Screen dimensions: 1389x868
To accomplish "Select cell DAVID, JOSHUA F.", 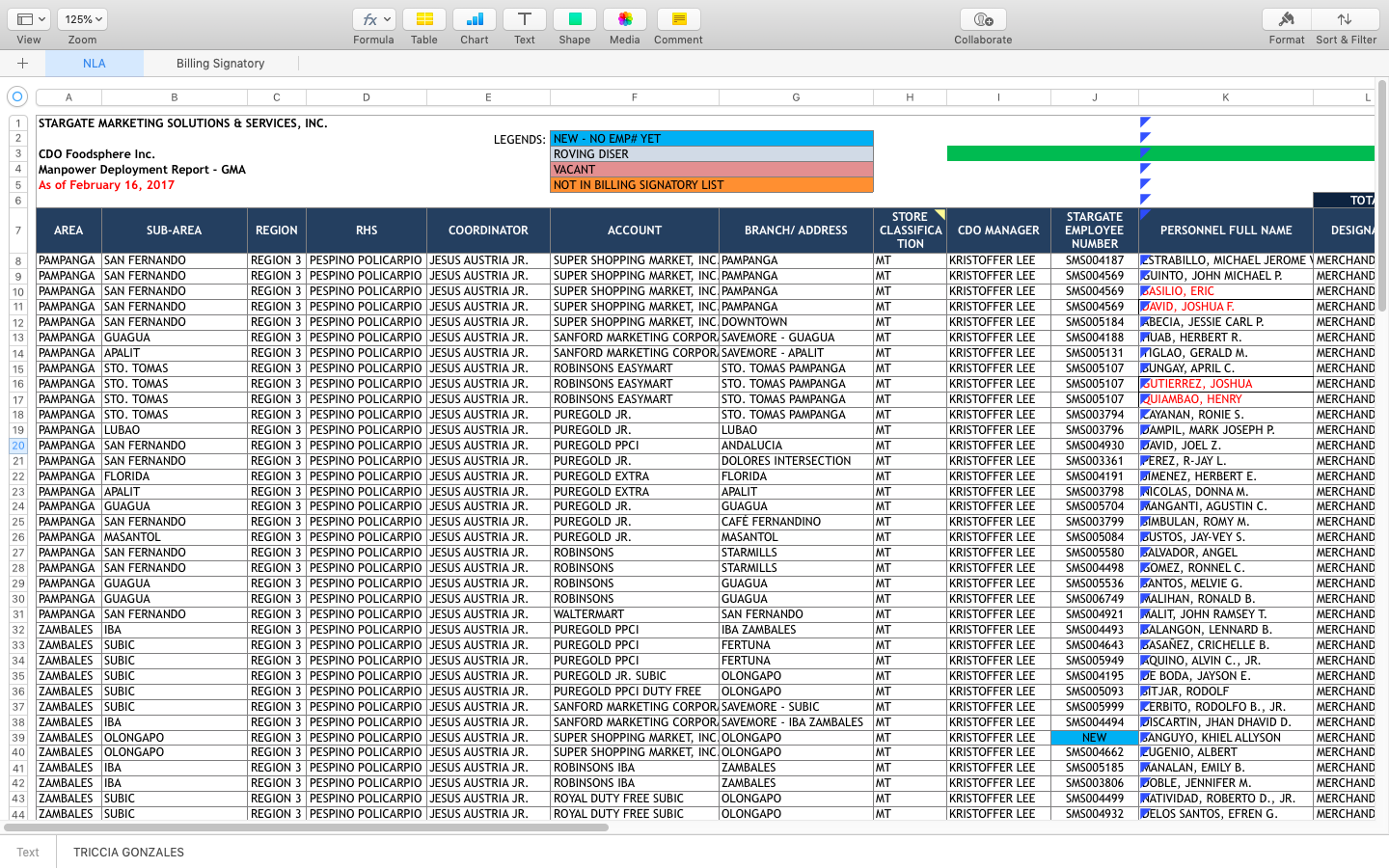I will pyautogui.click(x=1226, y=307).
